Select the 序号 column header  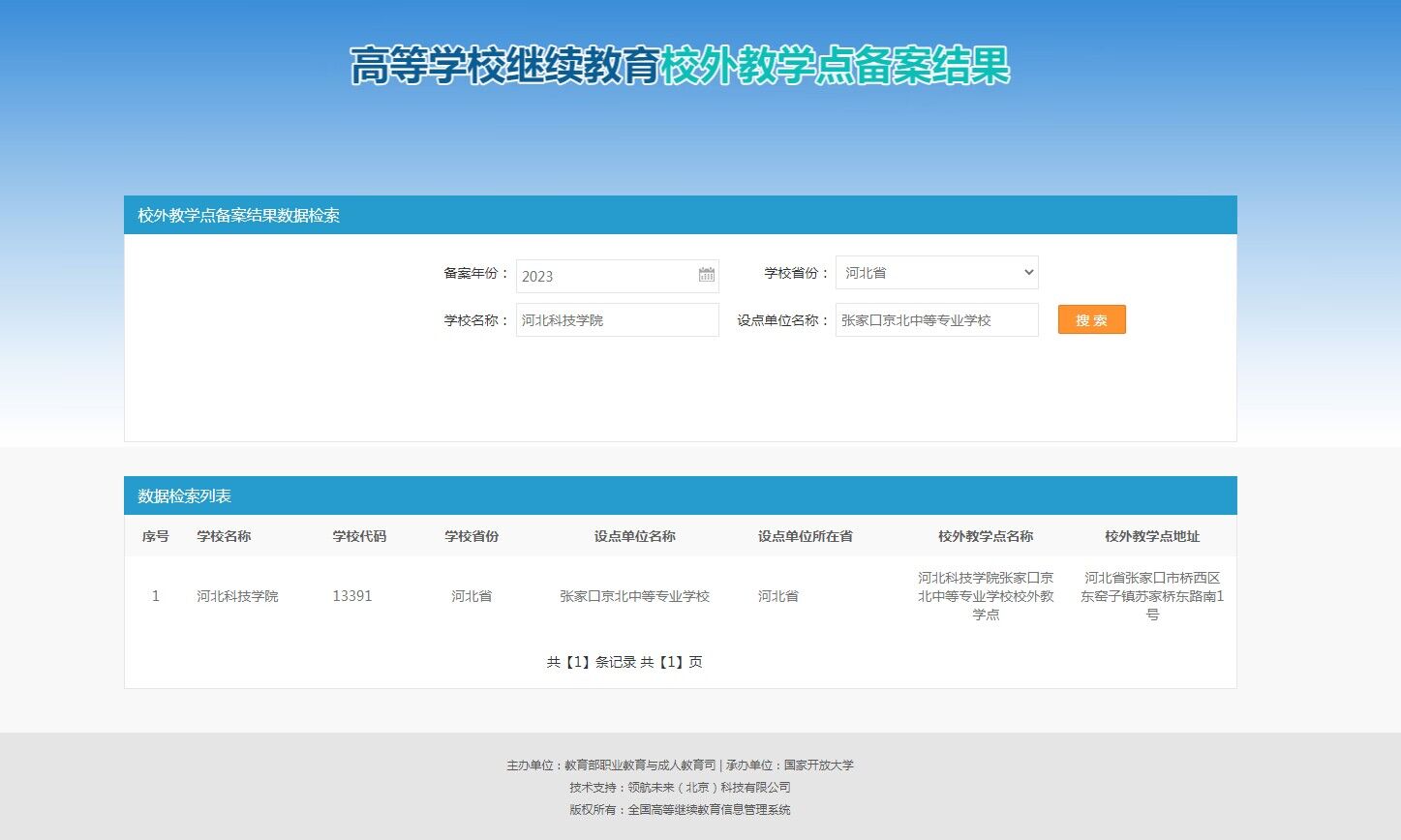[155, 536]
